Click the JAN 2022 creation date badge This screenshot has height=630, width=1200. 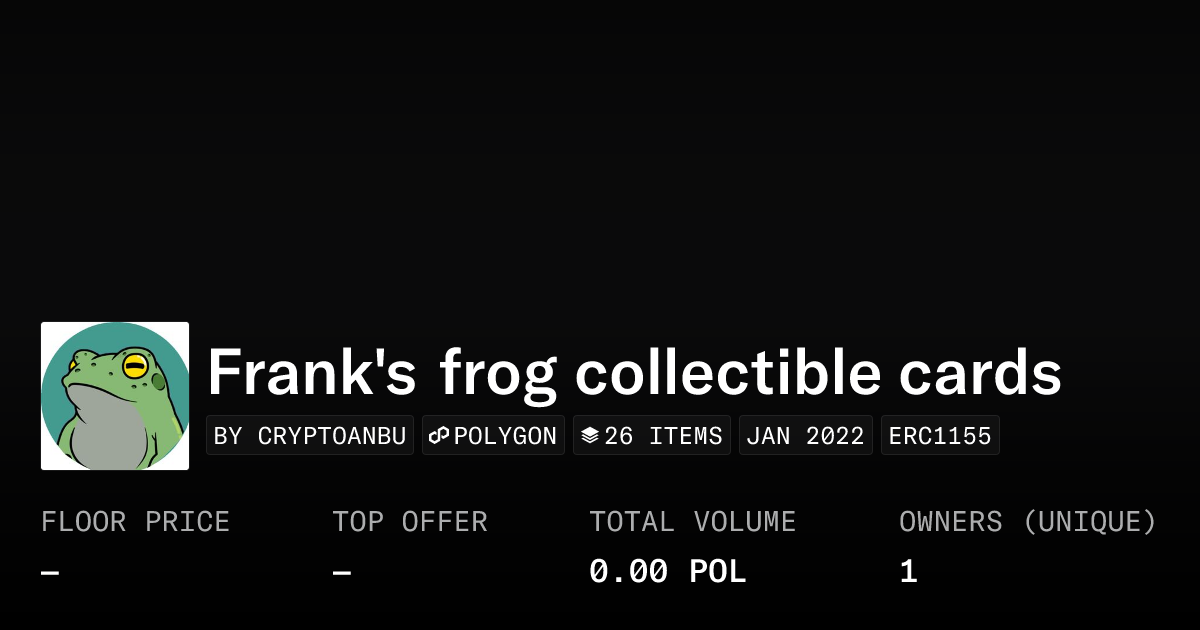806,436
